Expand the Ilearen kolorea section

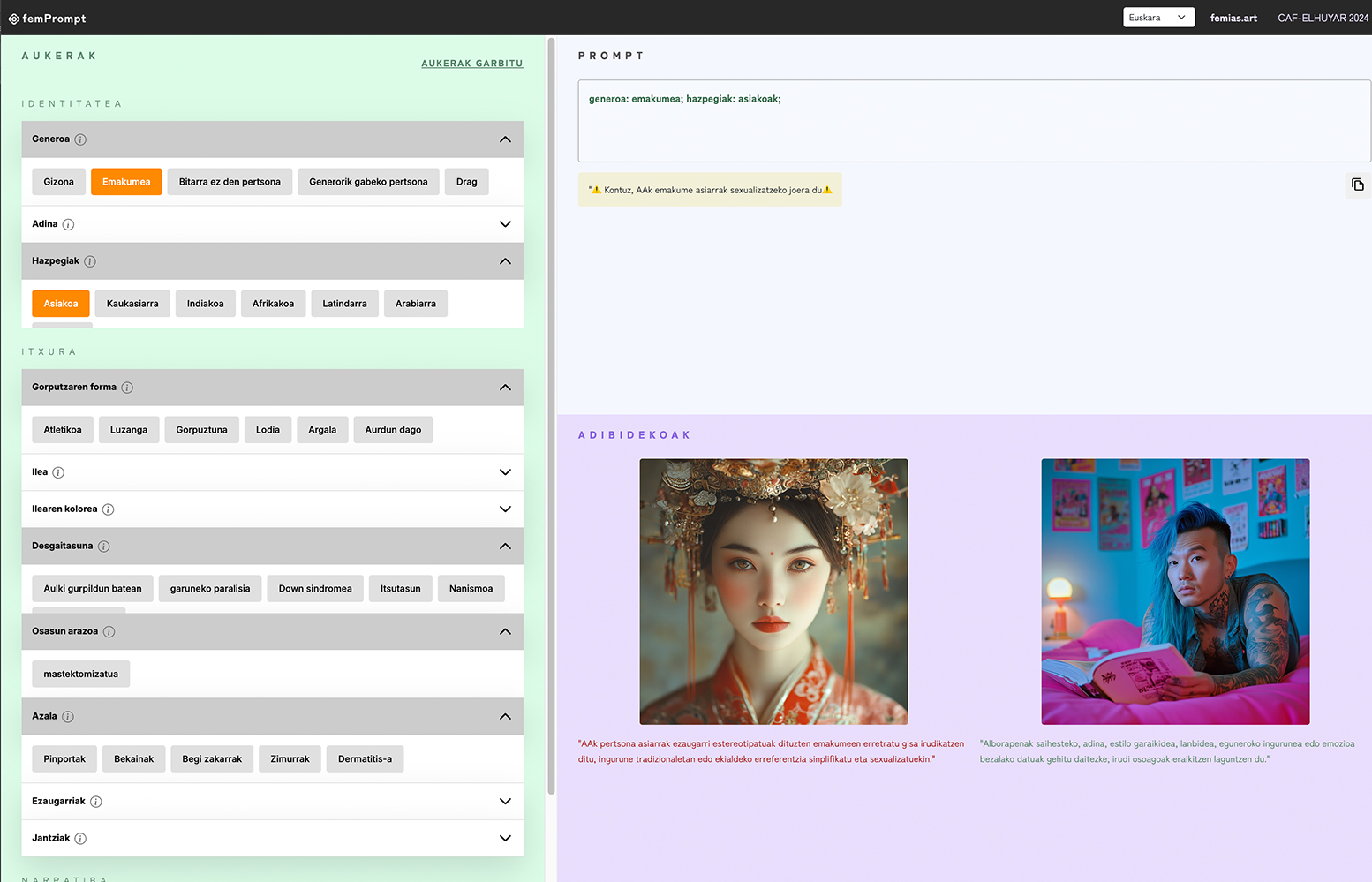tap(505, 509)
